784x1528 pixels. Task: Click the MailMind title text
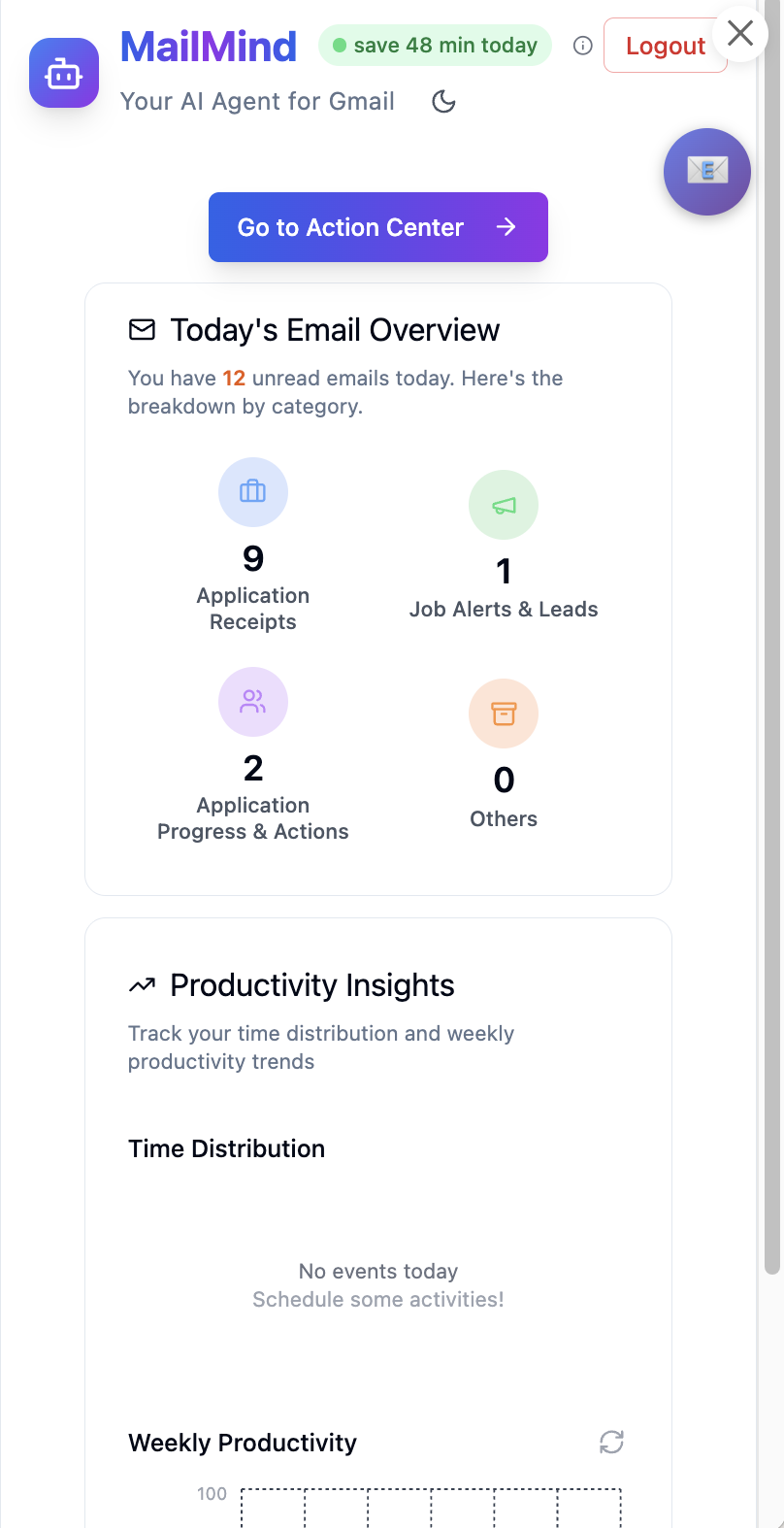(209, 47)
